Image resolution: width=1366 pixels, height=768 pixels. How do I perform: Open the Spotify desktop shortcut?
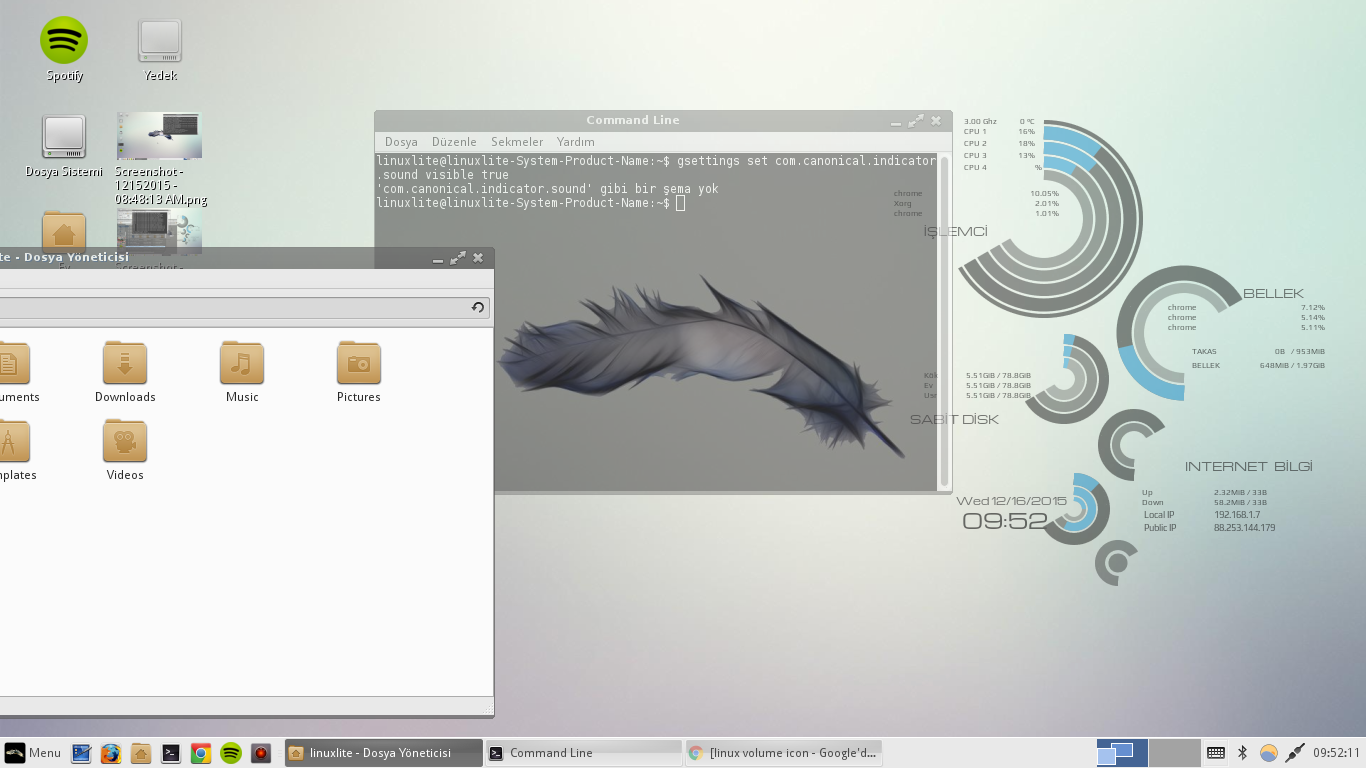[64, 49]
